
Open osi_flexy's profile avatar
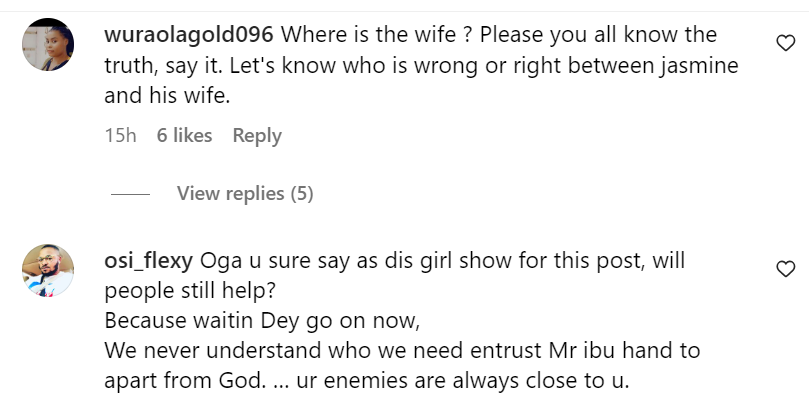(48, 270)
